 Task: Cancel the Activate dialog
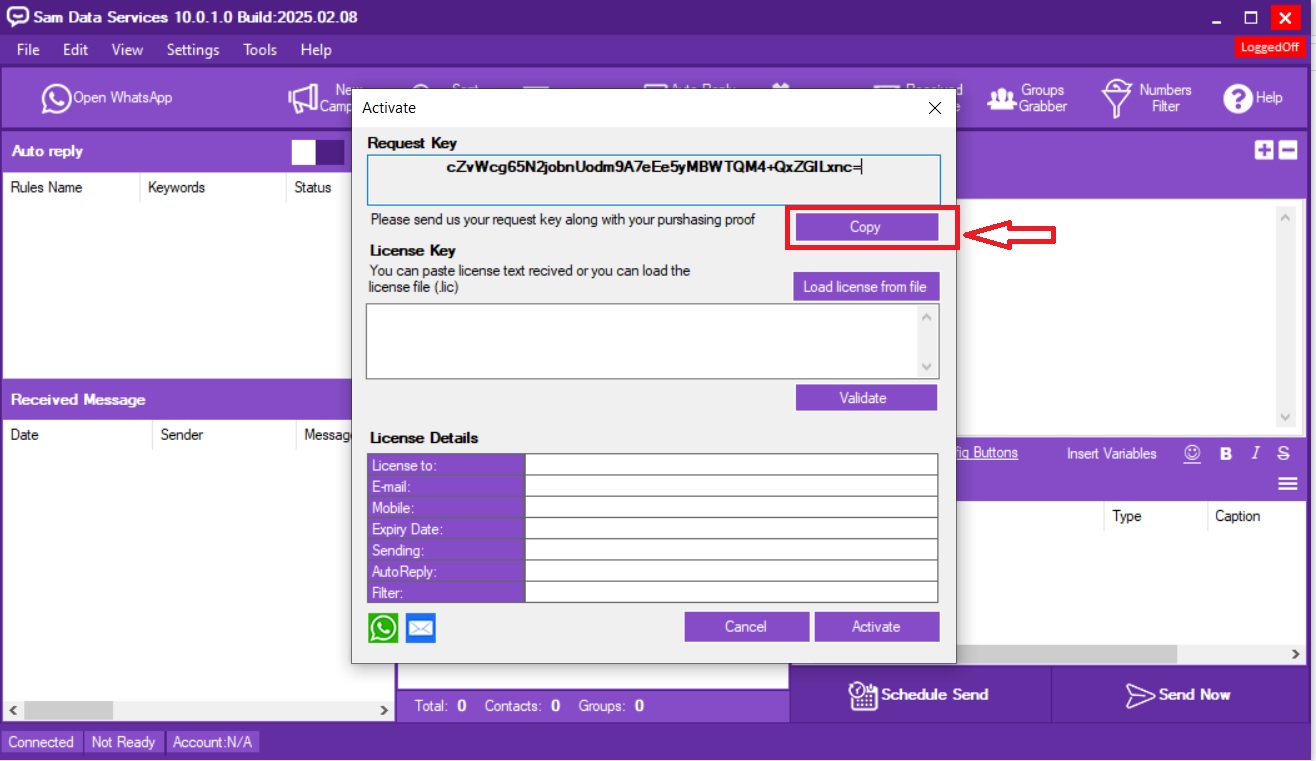point(746,627)
